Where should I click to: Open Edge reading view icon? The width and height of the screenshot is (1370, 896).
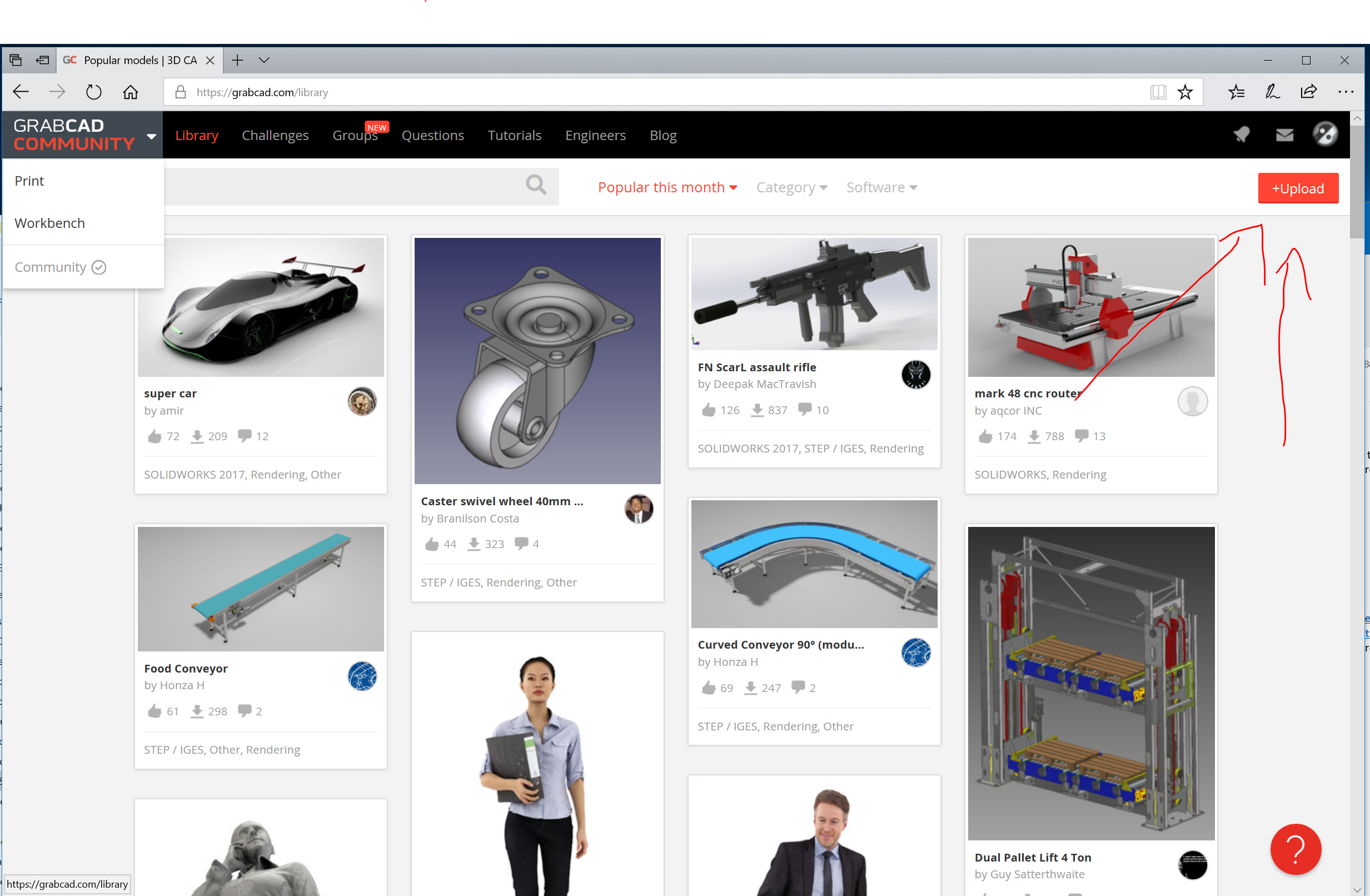coord(1158,92)
